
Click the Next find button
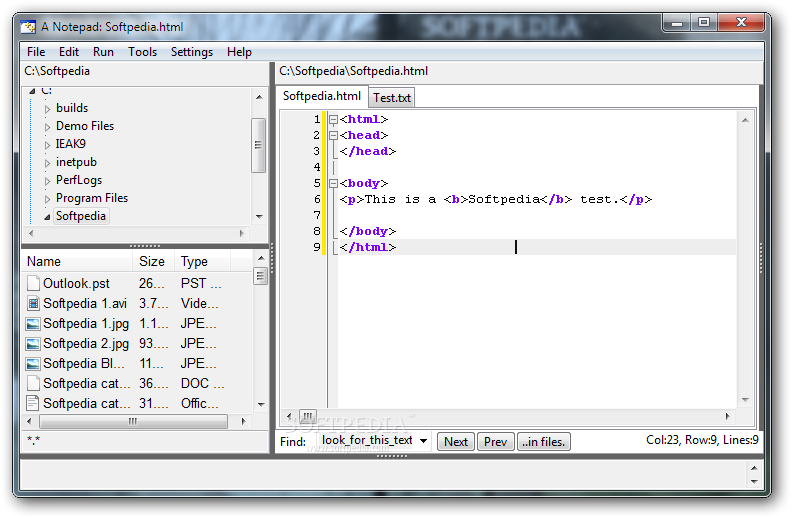coord(456,441)
